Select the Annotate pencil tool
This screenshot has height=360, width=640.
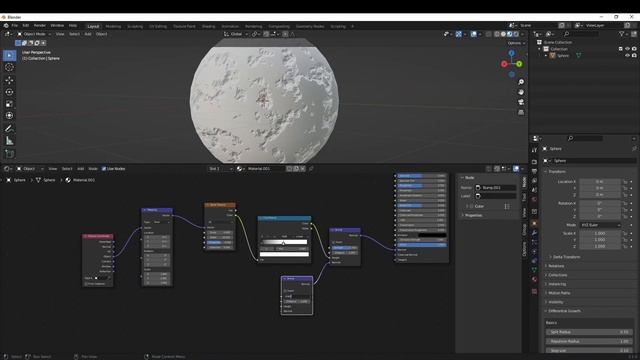9,129
